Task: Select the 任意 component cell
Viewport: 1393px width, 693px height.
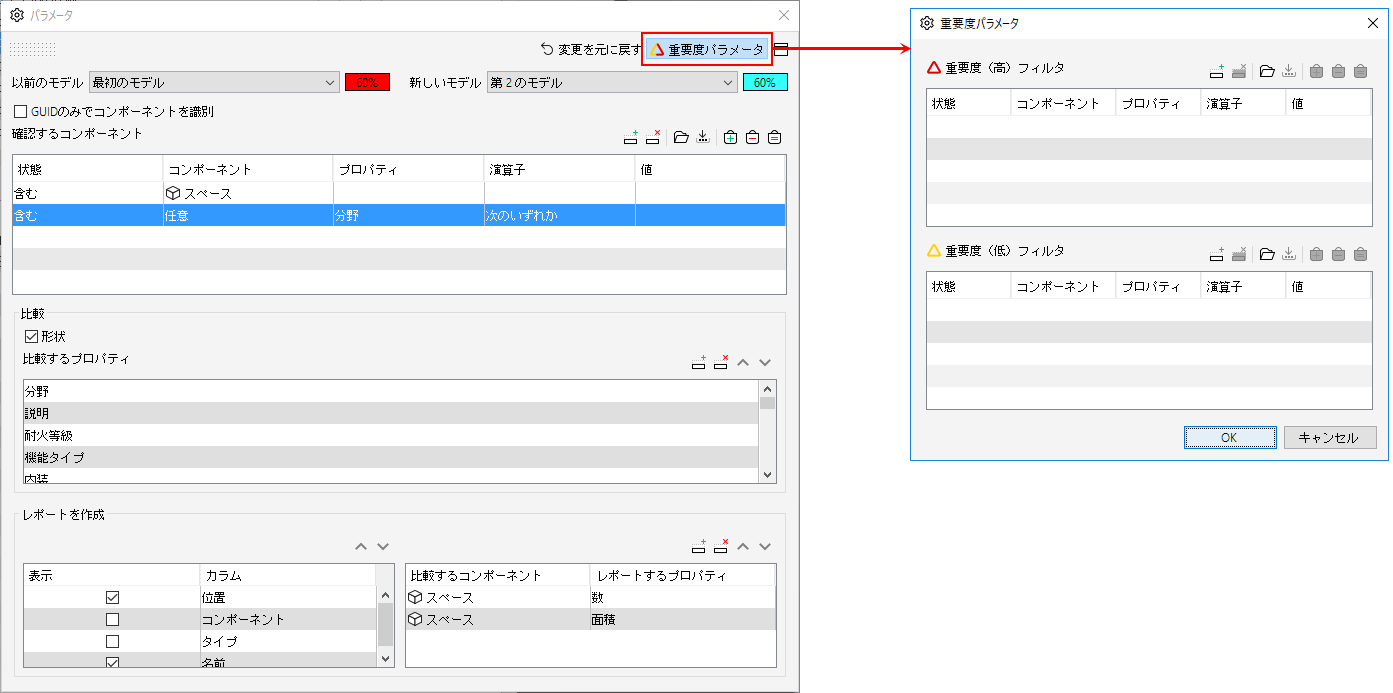Action: click(248, 215)
